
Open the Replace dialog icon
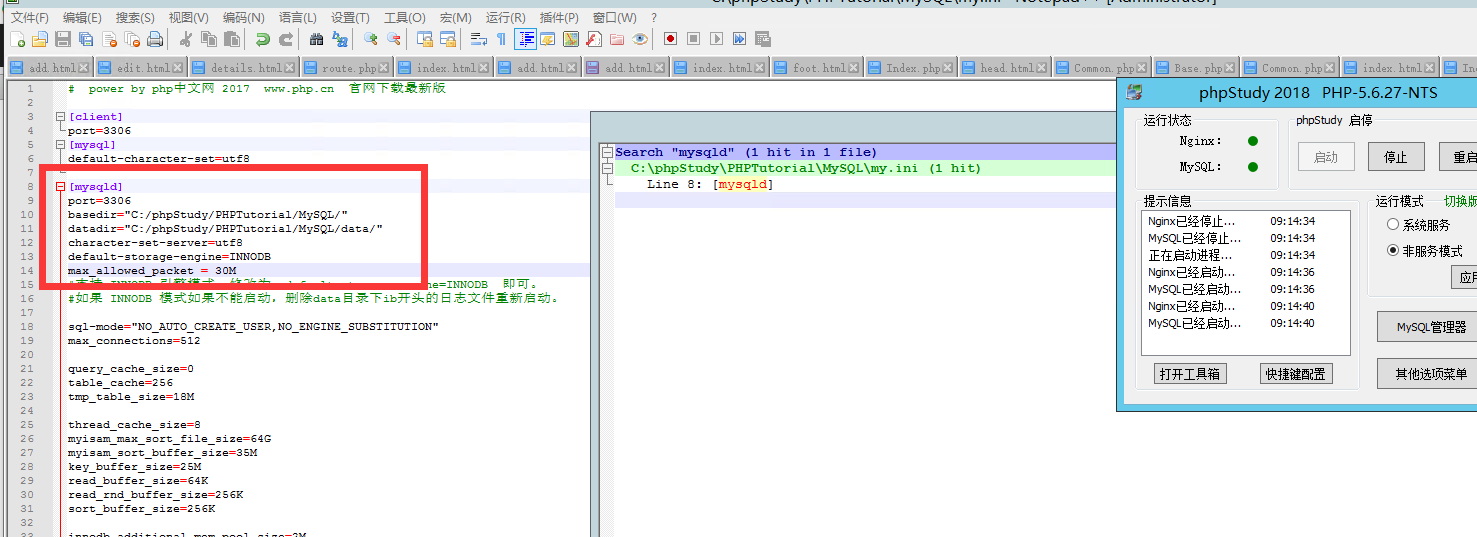[339, 39]
